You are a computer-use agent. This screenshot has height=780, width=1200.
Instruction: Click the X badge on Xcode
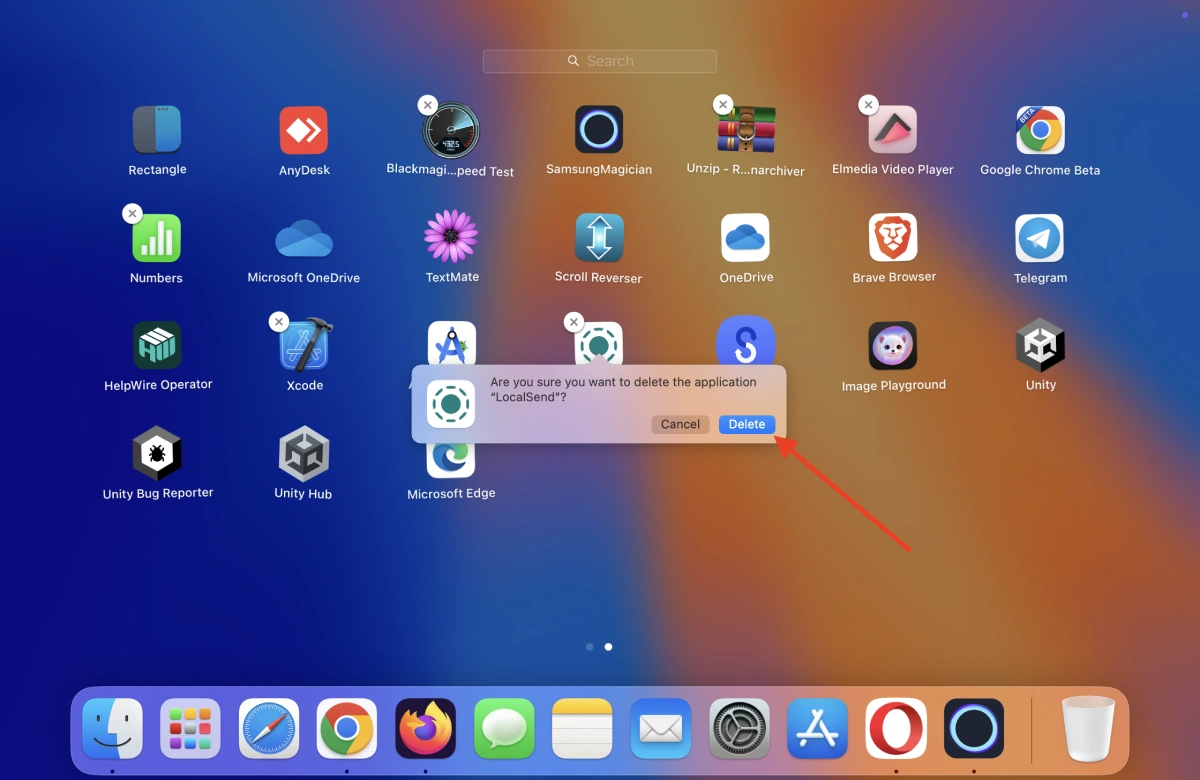click(279, 321)
